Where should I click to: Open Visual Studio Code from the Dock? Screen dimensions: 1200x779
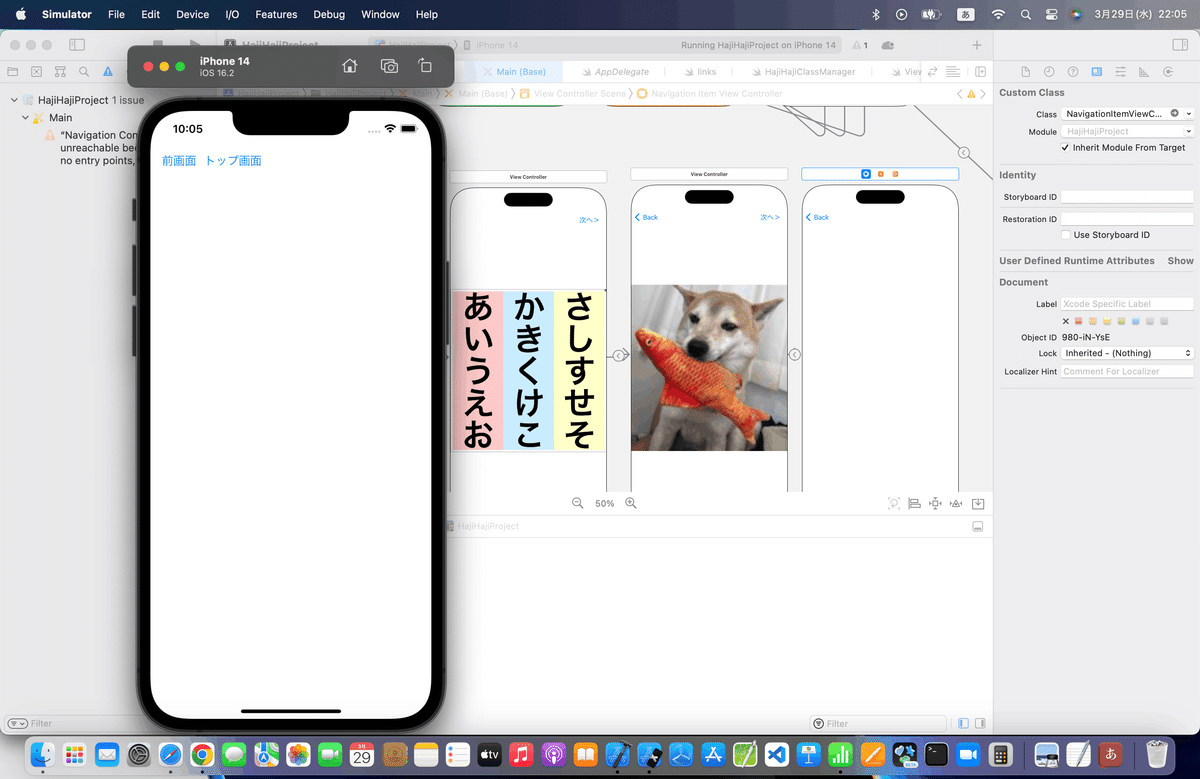[777, 755]
